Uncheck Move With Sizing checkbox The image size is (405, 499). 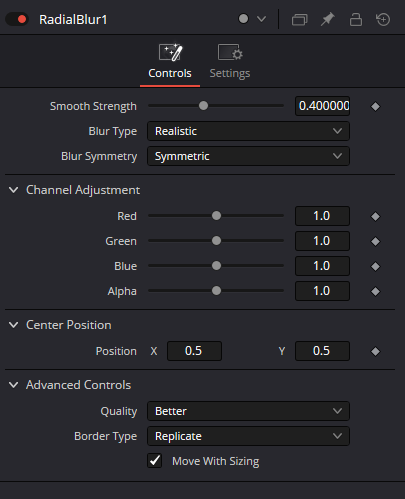click(155, 461)
